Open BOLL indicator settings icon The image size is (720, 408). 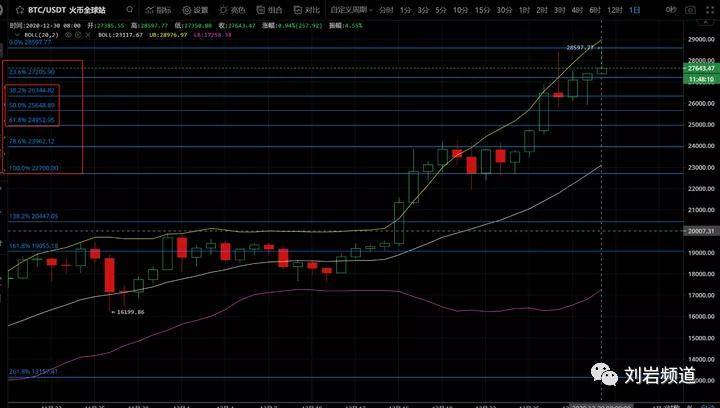(x=78, y=35)
